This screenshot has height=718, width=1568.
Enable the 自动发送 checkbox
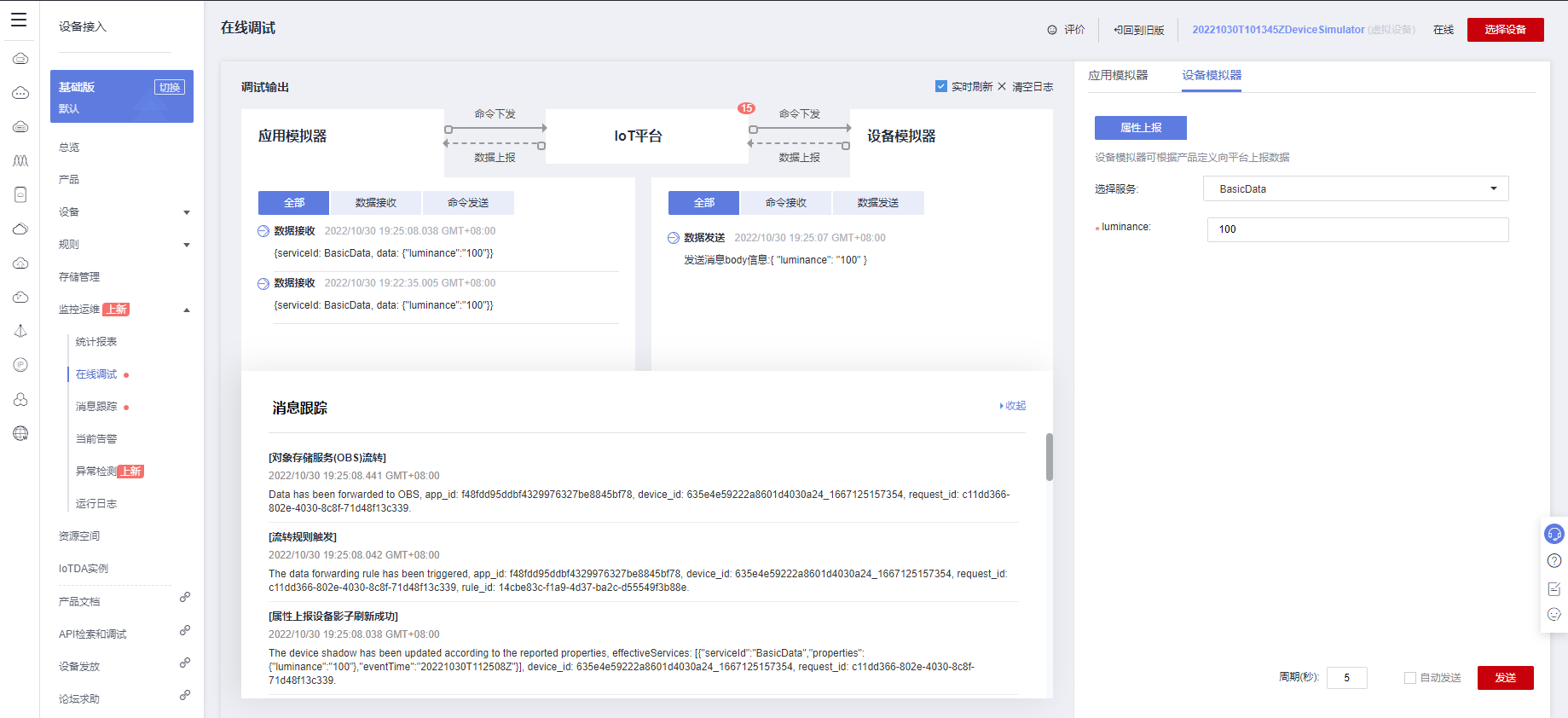1410,678
